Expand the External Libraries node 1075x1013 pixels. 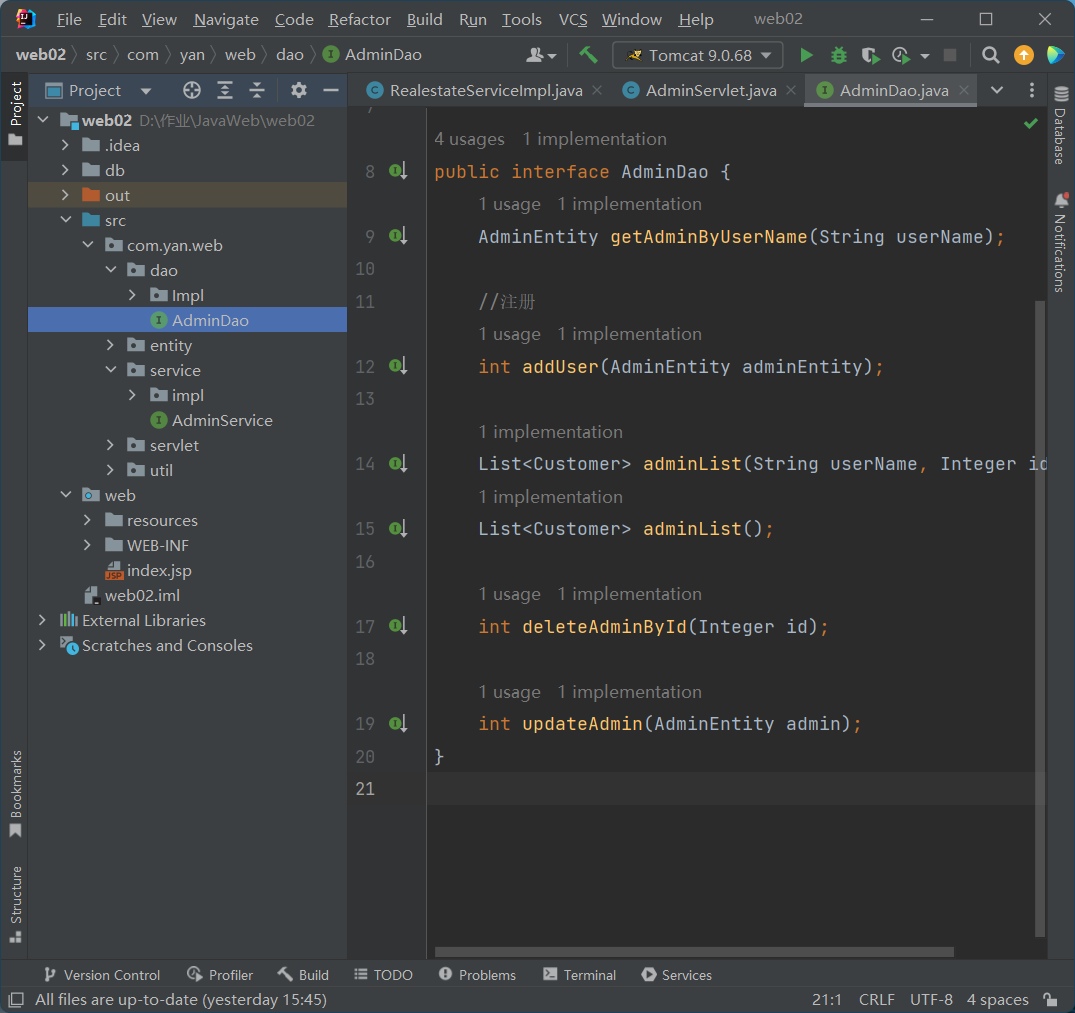(x=42, y=620)
